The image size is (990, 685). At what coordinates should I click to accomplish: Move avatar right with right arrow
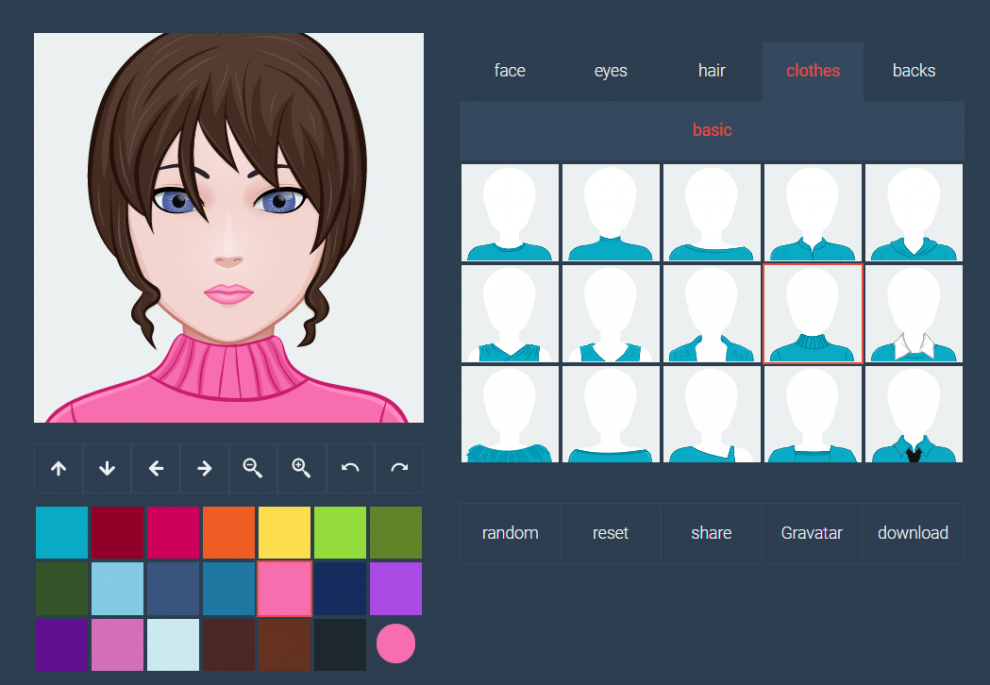[x=204, y=468]
